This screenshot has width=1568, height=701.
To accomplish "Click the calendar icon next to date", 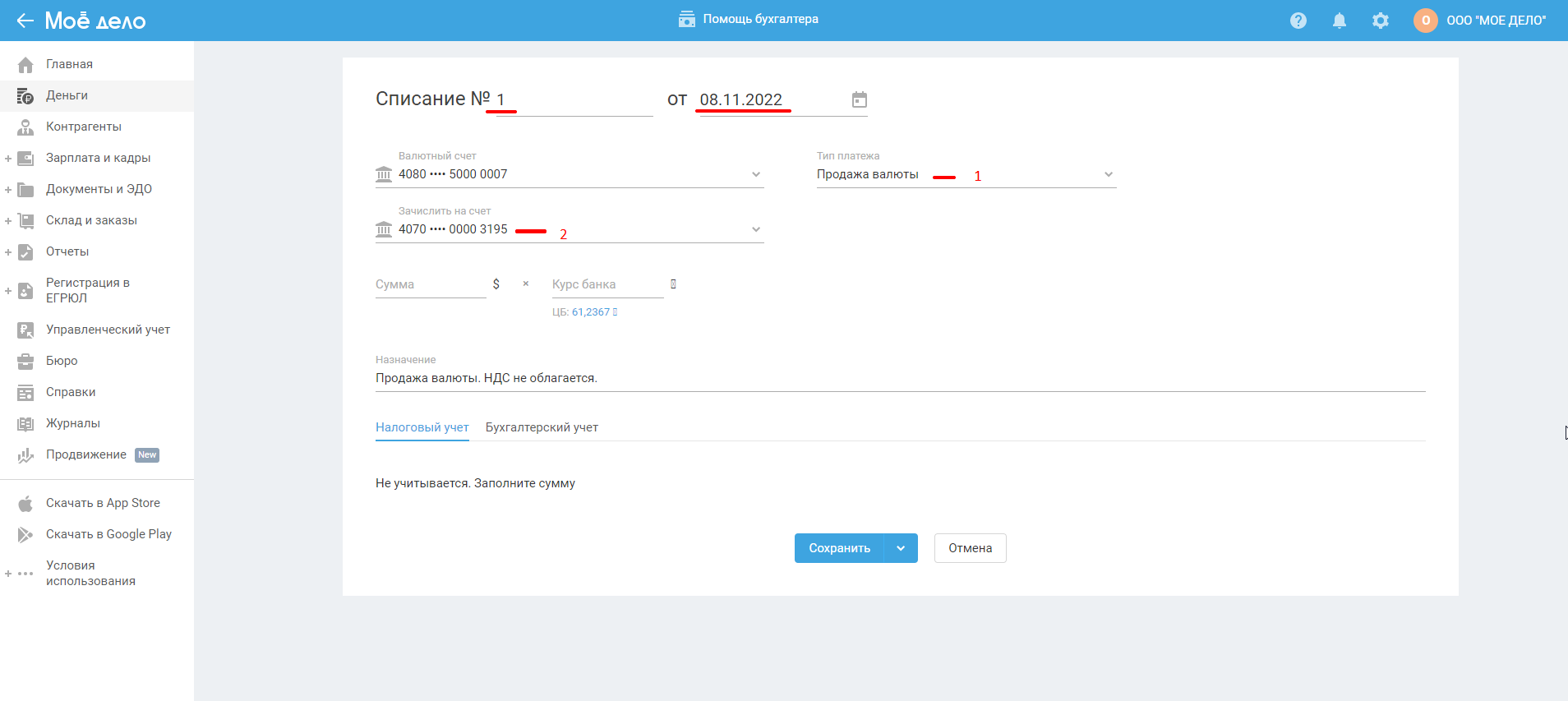I will [x=859, y=99].
